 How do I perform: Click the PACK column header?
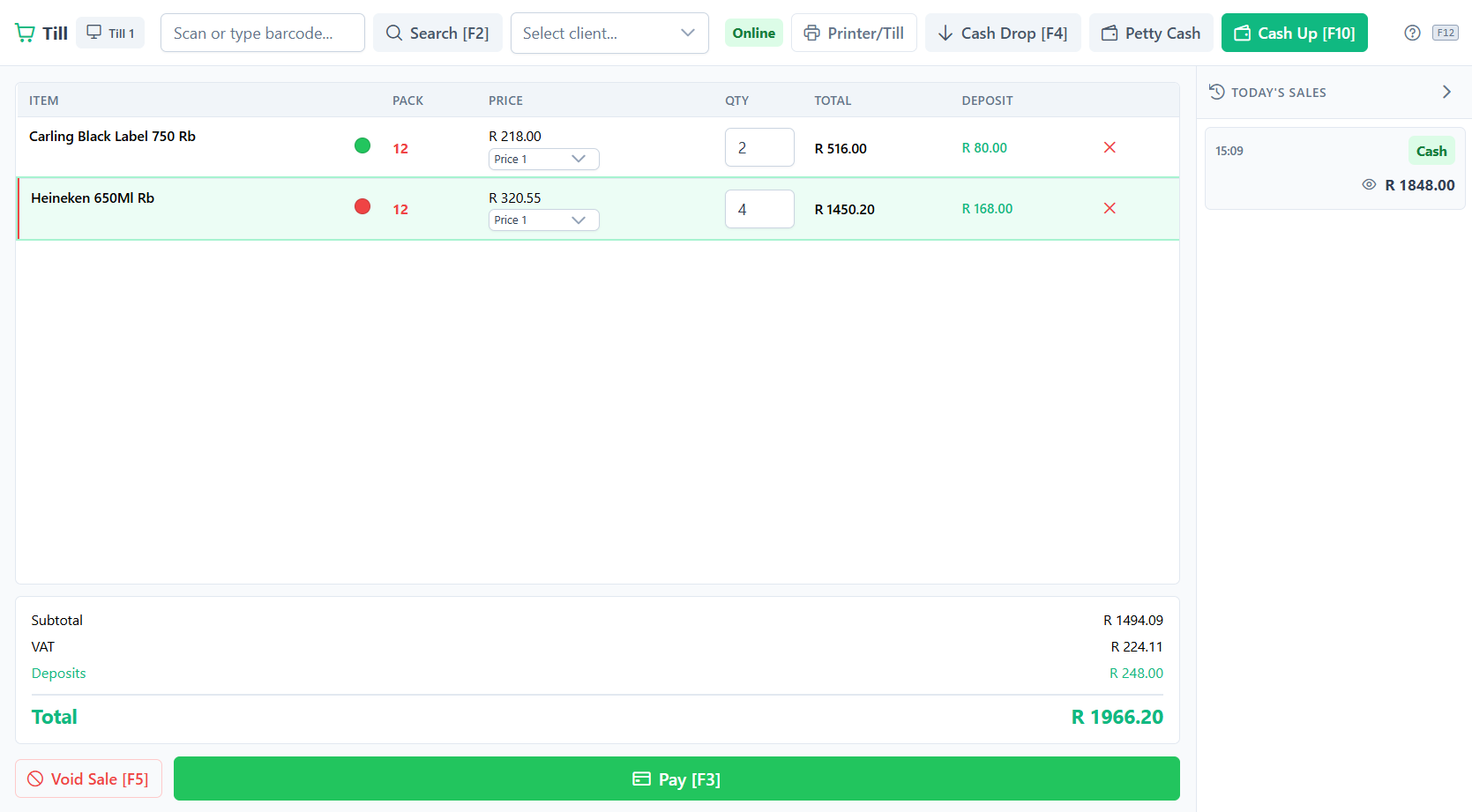coord(407,101)
